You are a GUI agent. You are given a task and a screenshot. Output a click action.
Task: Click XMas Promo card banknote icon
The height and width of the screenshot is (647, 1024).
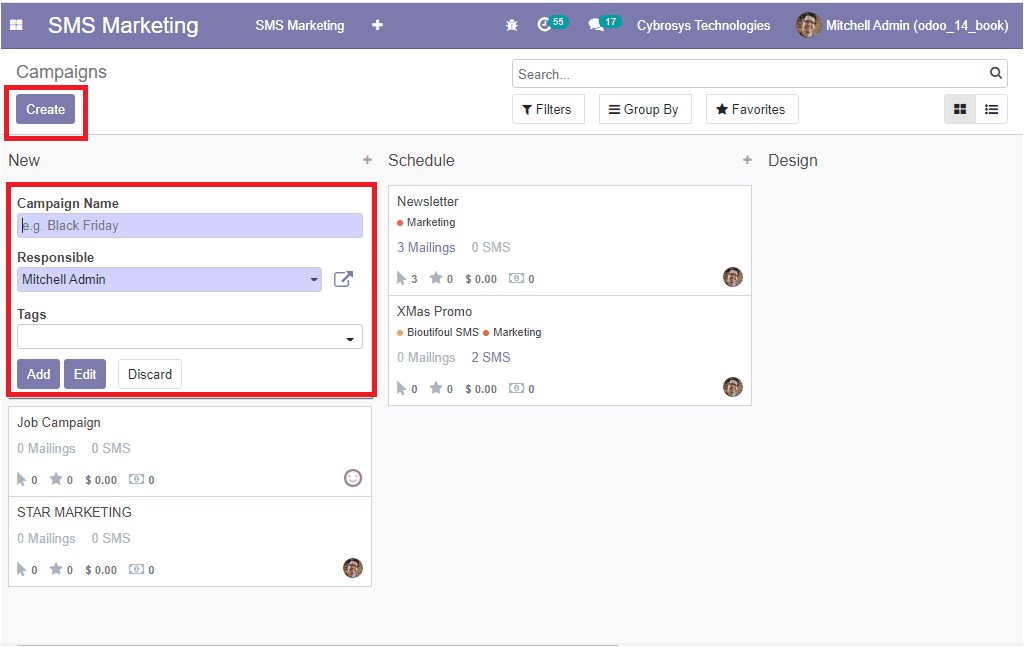pyautogui.click(x=516, y=388)
